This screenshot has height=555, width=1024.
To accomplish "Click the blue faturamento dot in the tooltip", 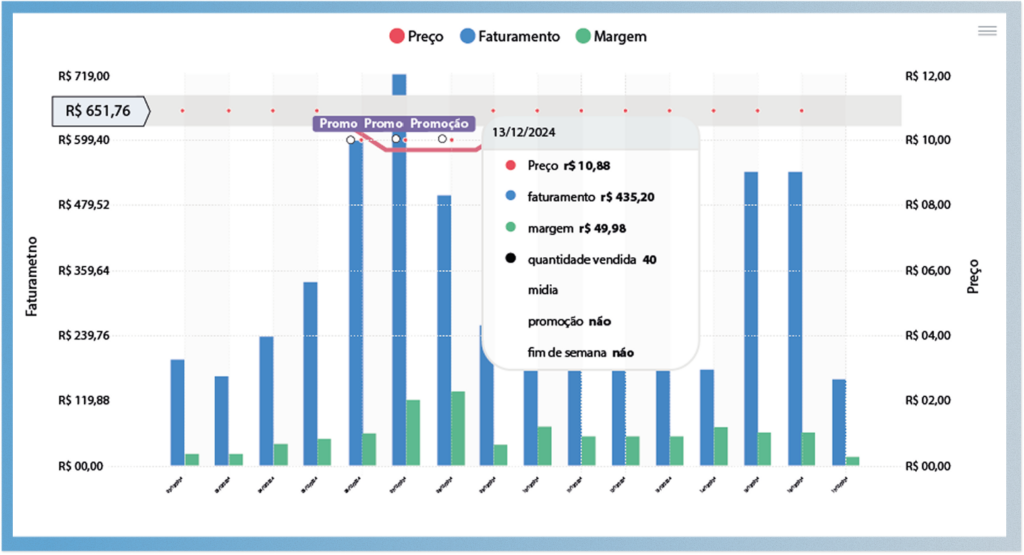I will click(x=511, y=197).
